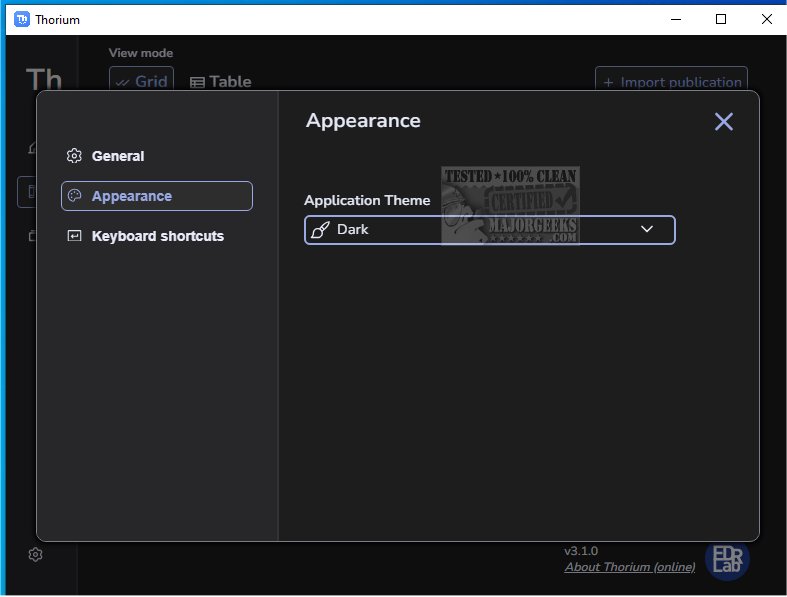Open the About Thorium (online) link
Viewport: 787px width, 597px height.
click(x=630, y=567)
